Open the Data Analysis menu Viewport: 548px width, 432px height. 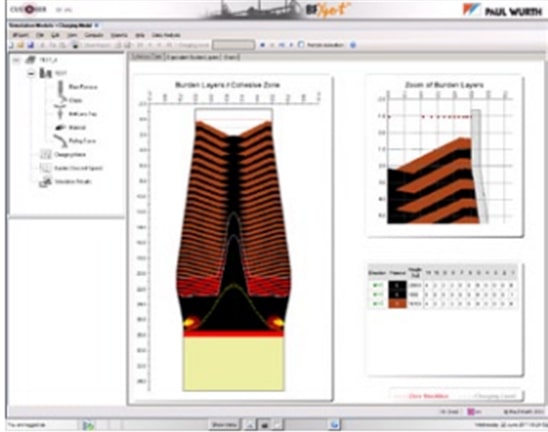166,35
